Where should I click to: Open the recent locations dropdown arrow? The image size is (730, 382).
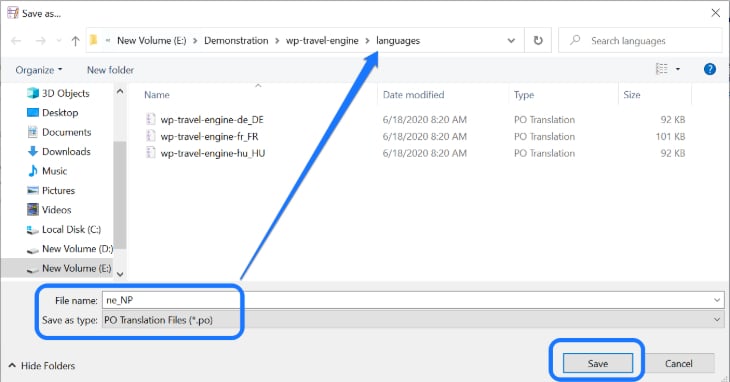(59, 41)
